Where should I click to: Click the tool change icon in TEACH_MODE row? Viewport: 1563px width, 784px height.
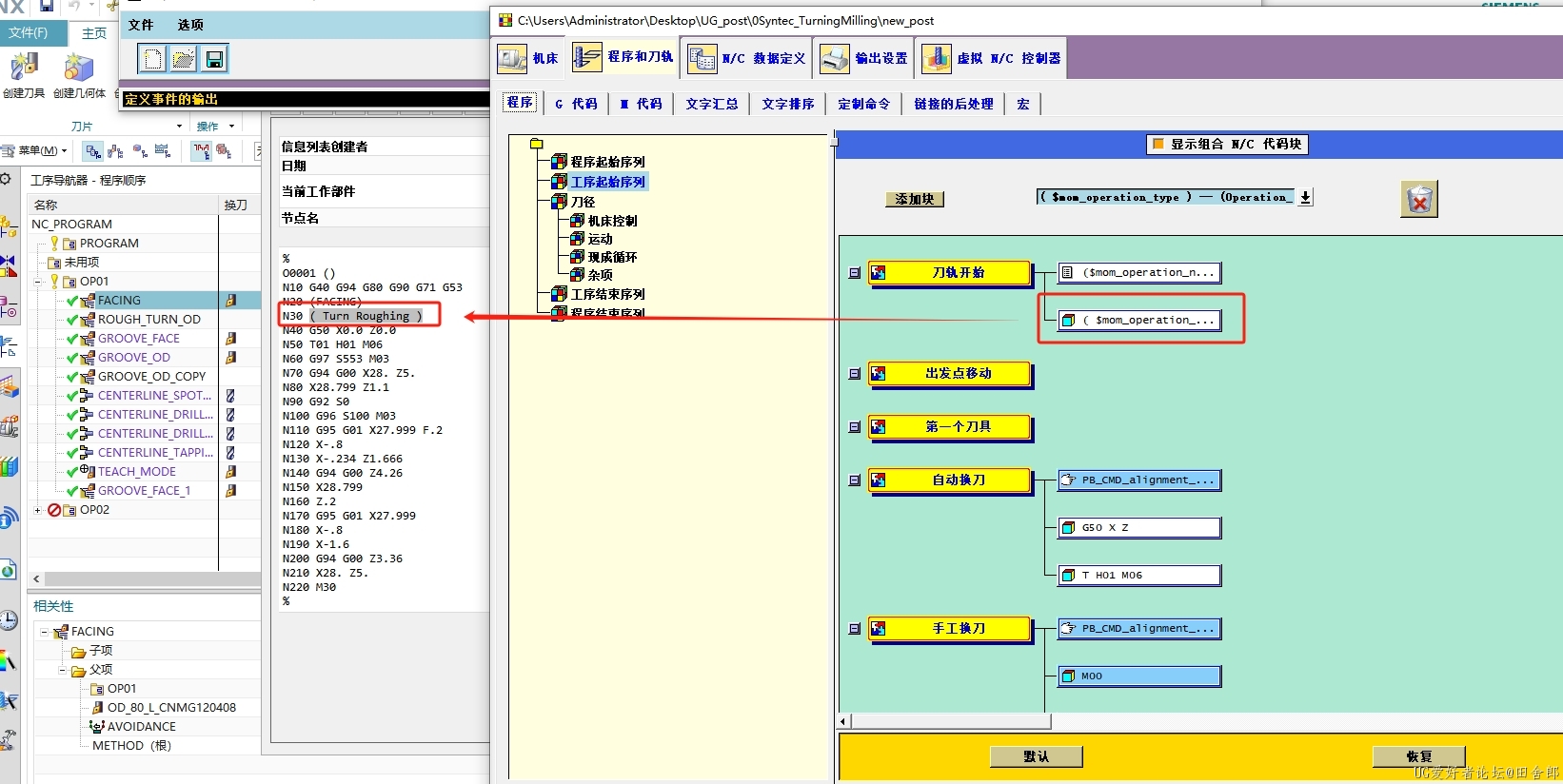coord(230,471)
